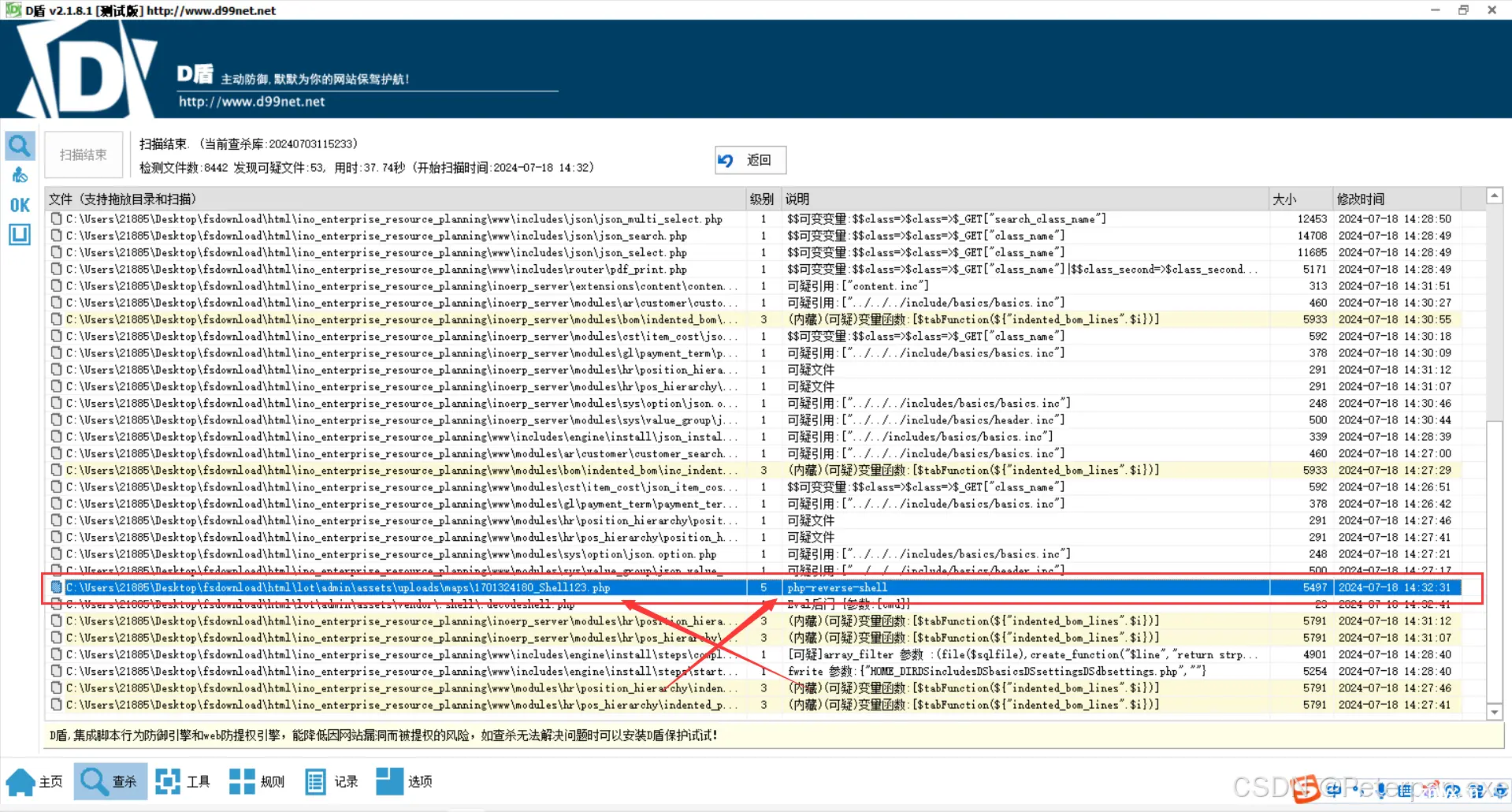This screenshot has height=812, width=1512.
Task: Select the size value 12453
Action: 1312,218
